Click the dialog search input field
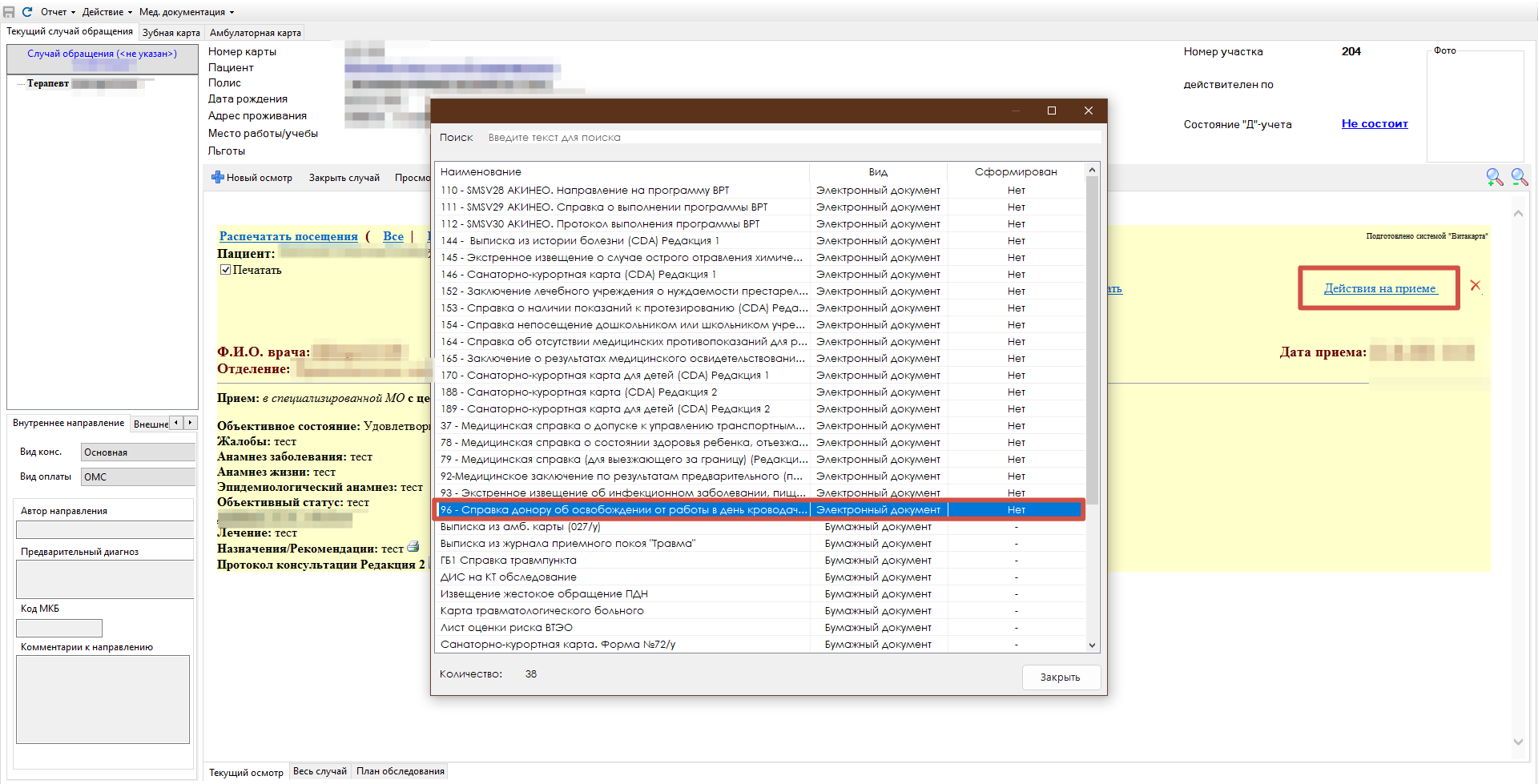 (793, 138)
